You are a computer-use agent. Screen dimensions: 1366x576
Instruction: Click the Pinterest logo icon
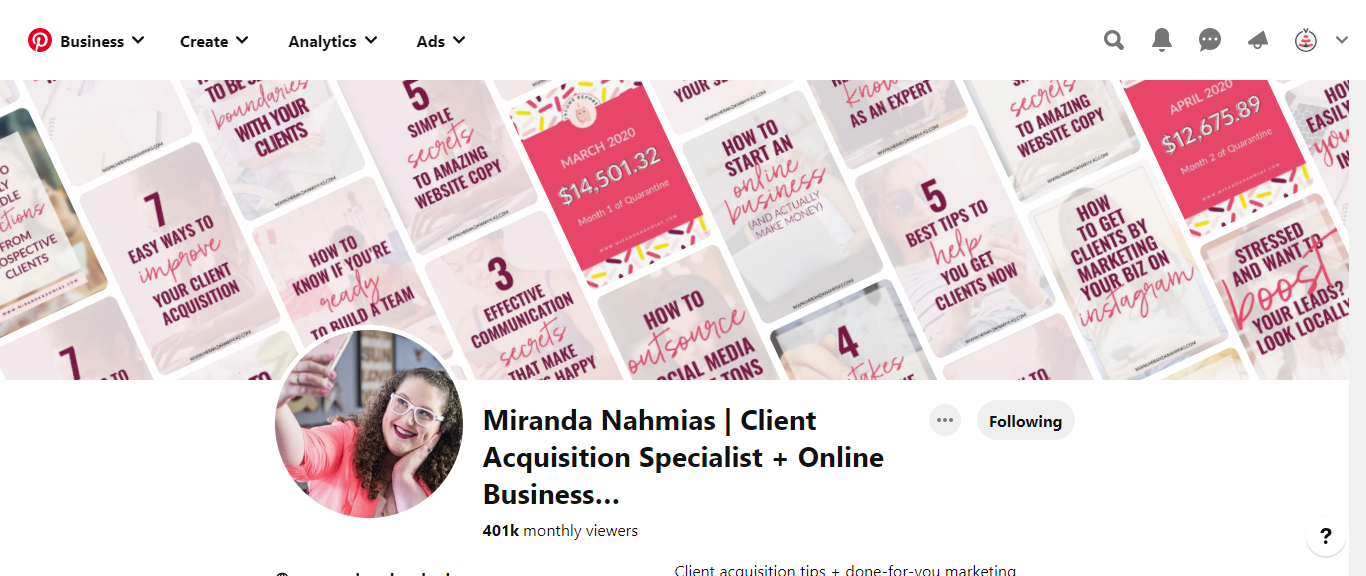(x=39, y=40)
